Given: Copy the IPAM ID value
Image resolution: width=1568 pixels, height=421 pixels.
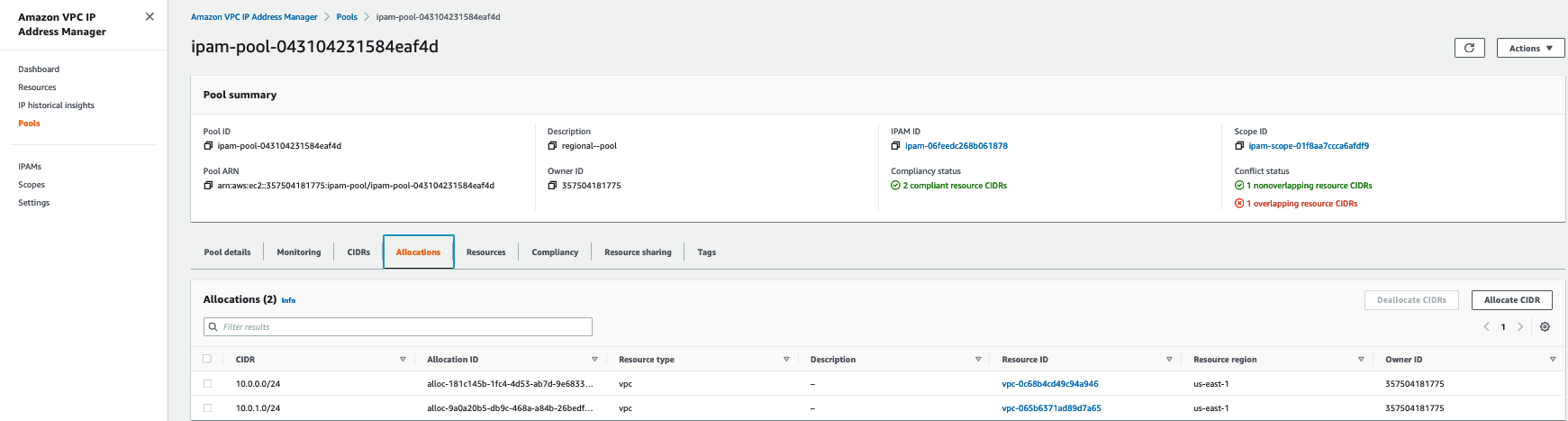Looking at the screenshot, I should (x=895, y=146).
